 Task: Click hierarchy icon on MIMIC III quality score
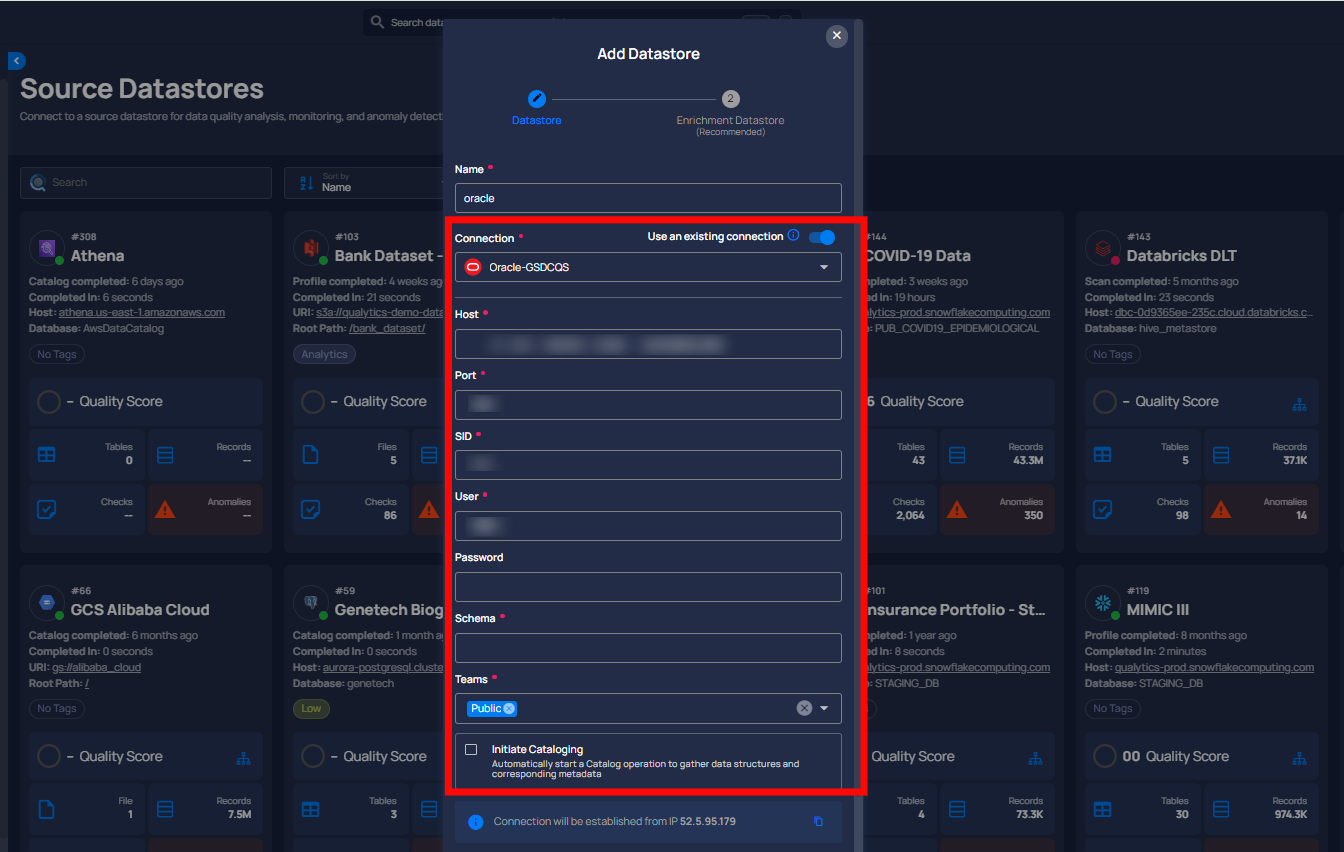(x=1299, y=758)
